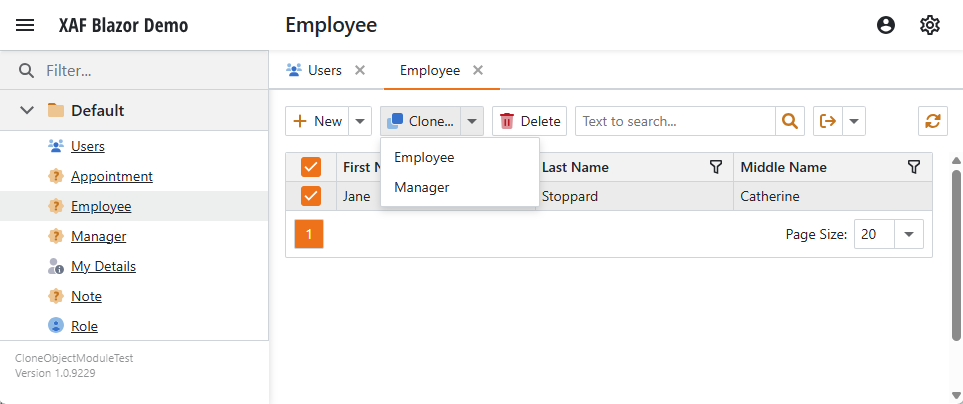Image resolution: width=963 pixels, height=404 pixels.
Task: Click the Delete button
Action: [529, 121]
